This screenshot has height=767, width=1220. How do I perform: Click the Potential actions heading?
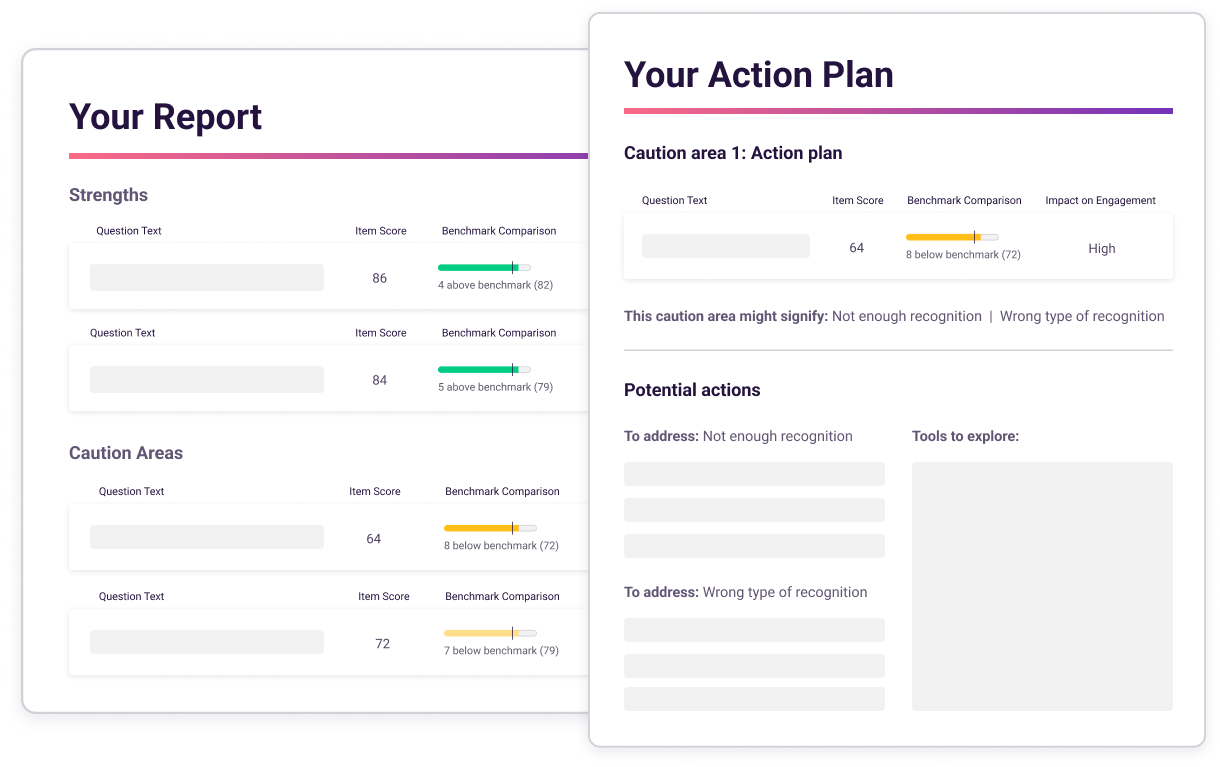tap(692, 390)
